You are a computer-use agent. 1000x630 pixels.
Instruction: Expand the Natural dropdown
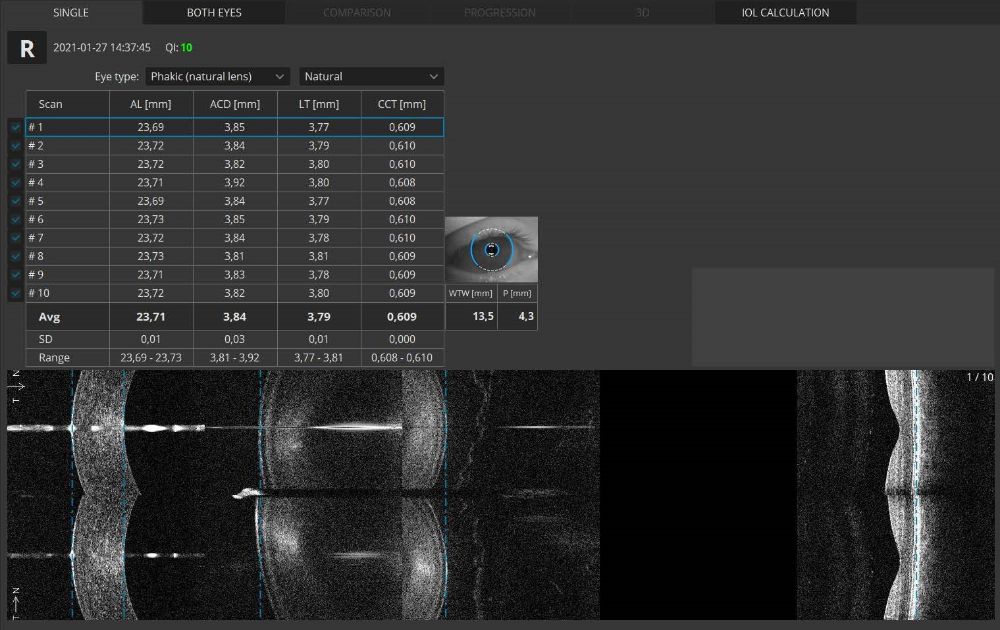point(370,76)
